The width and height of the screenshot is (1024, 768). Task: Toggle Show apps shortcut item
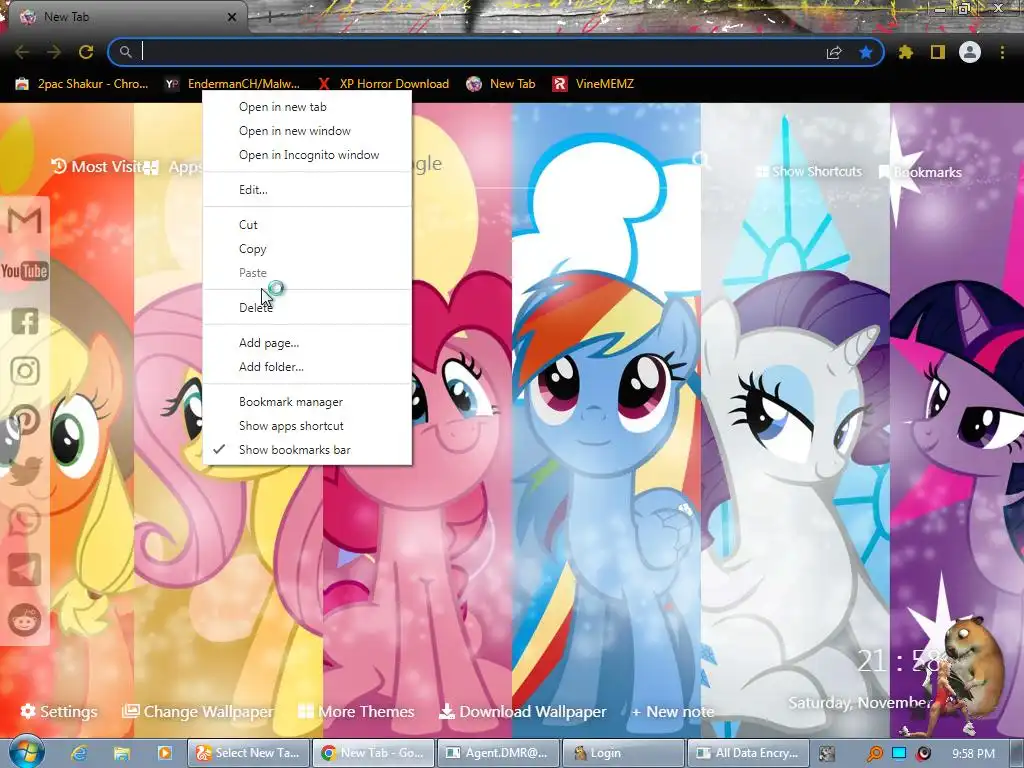coord(307,426)
